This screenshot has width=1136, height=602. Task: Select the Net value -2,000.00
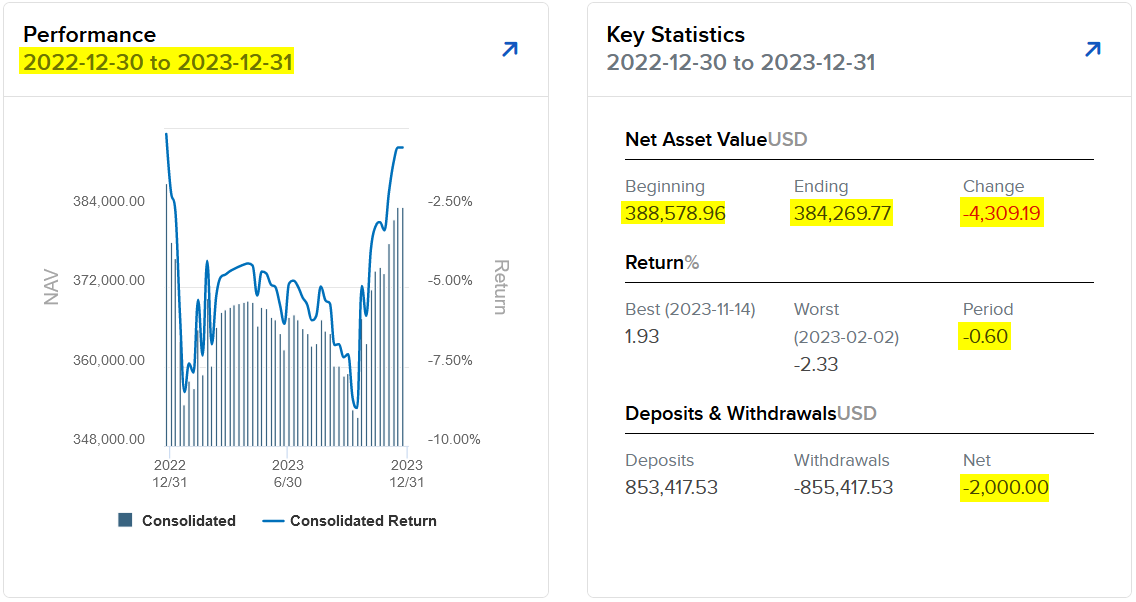click(1005, 488)
